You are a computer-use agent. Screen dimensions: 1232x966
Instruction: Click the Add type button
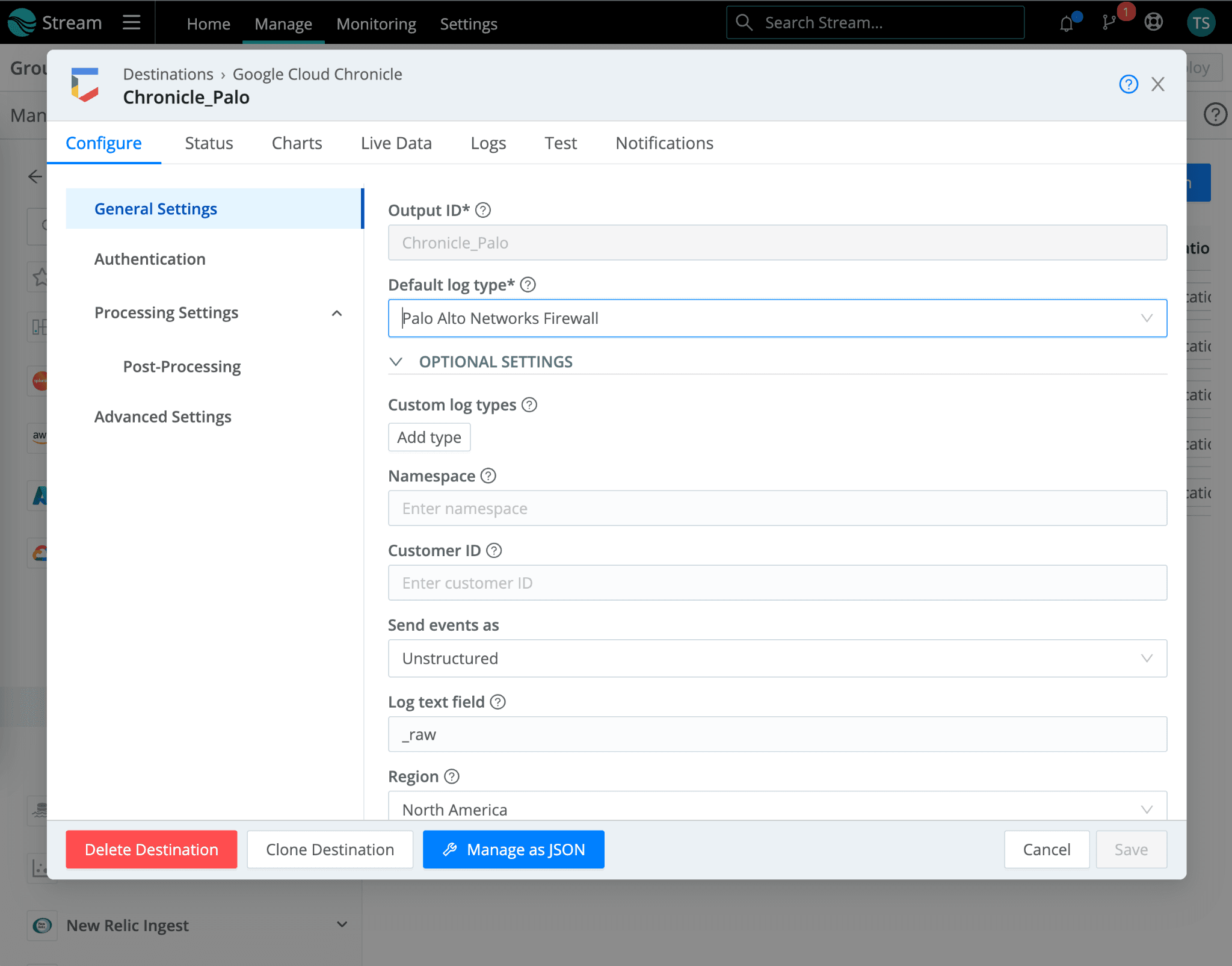429,438
